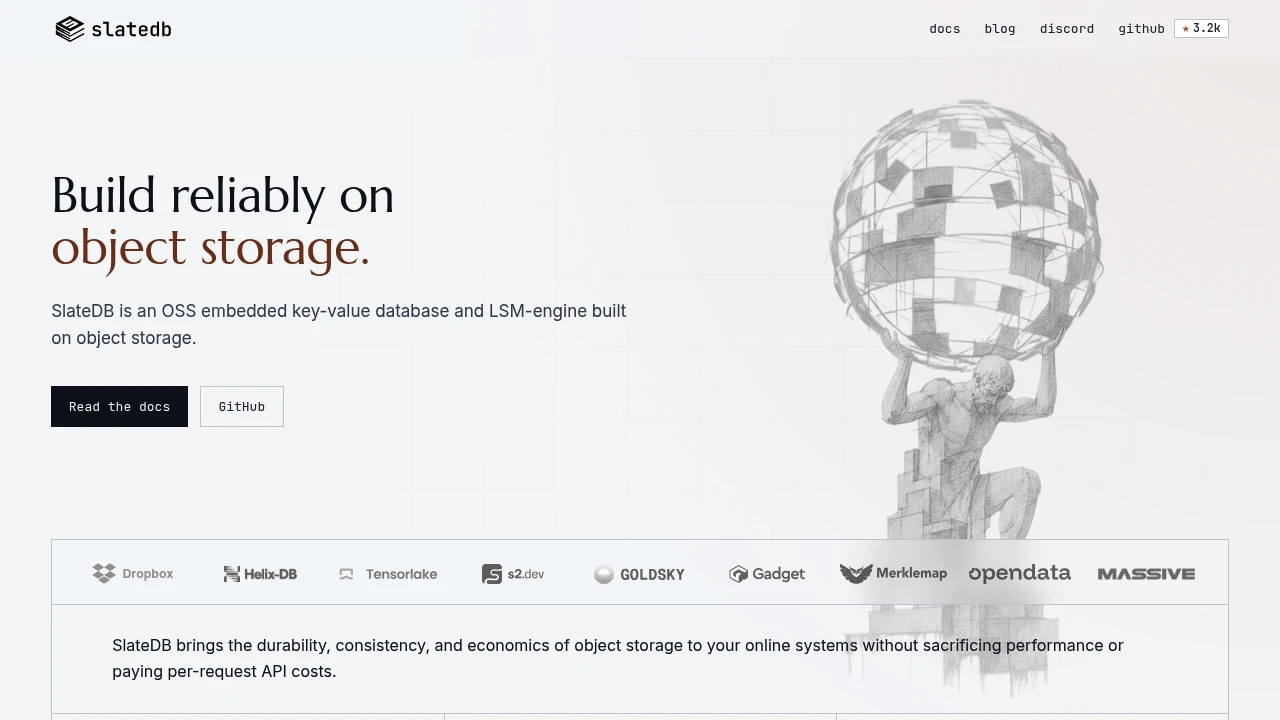
Task: Open the blog nav link
Action: 999,29
